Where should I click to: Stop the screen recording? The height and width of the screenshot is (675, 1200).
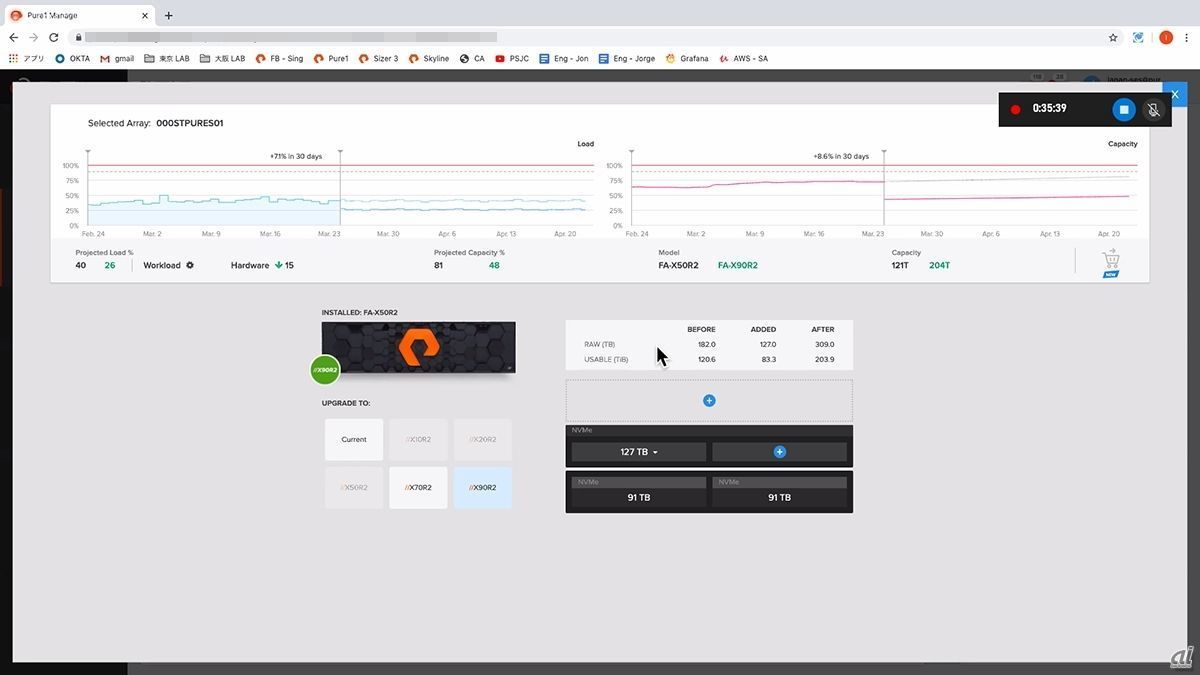(1124, 109)
